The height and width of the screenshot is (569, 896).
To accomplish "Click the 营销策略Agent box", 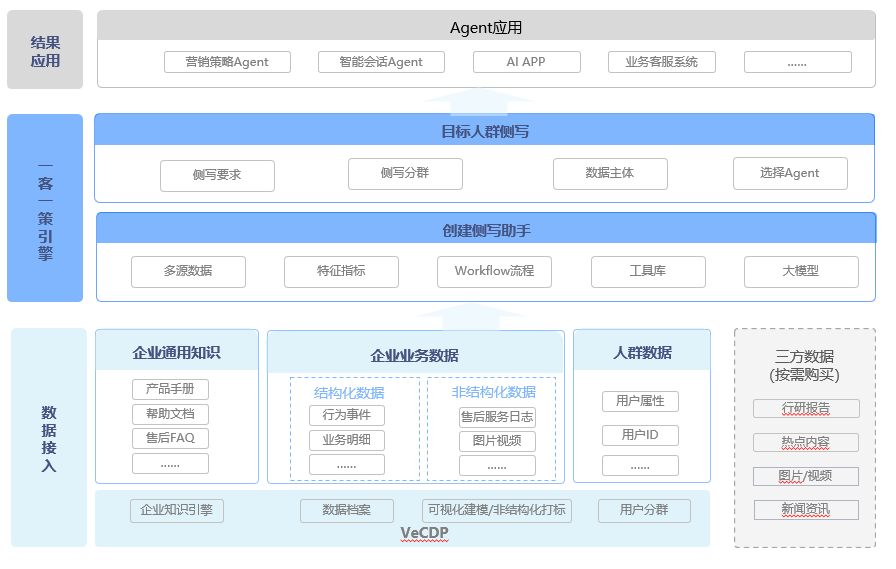I will click(227, 62).
